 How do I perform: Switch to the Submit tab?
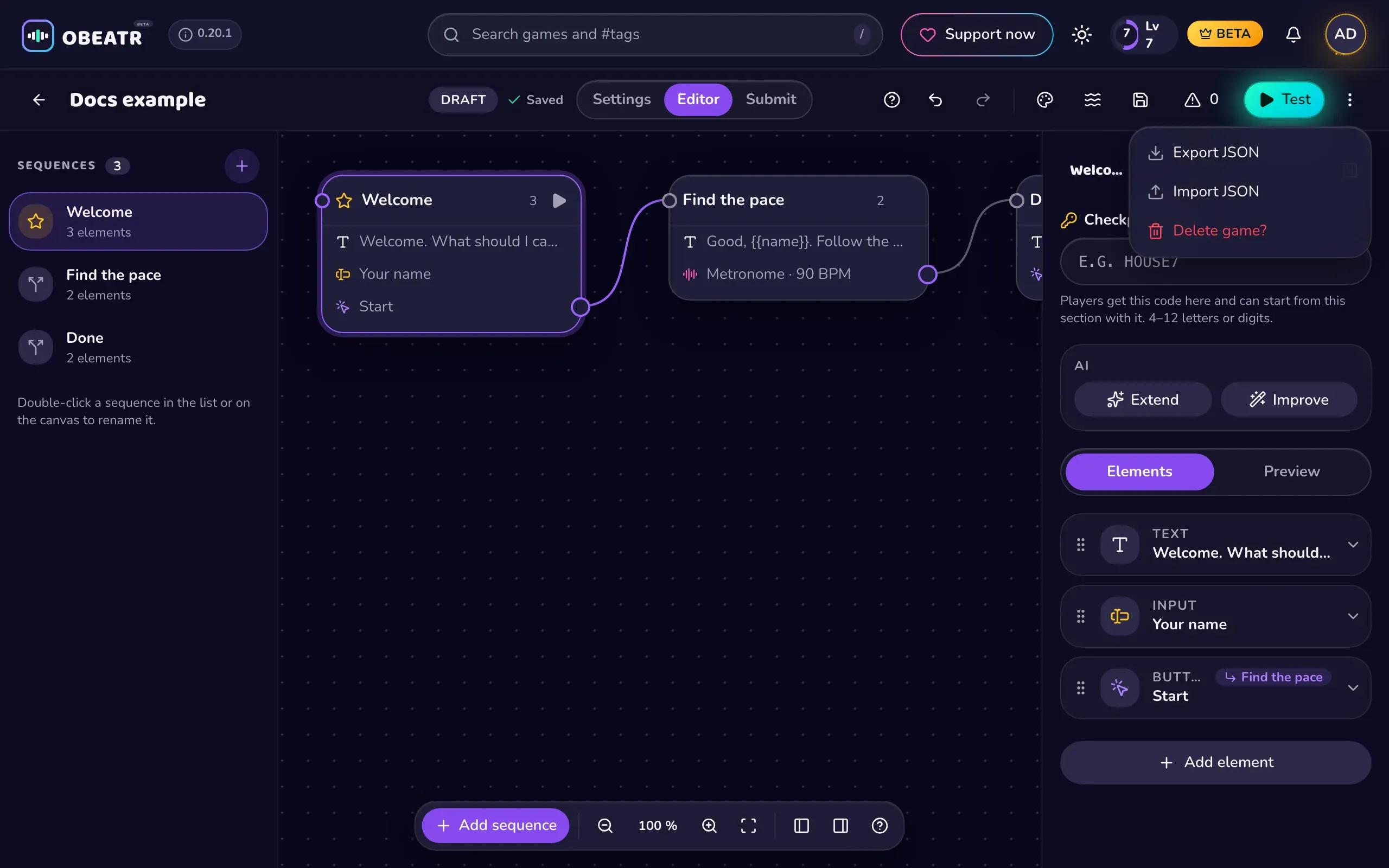click(x=770, y=100)
